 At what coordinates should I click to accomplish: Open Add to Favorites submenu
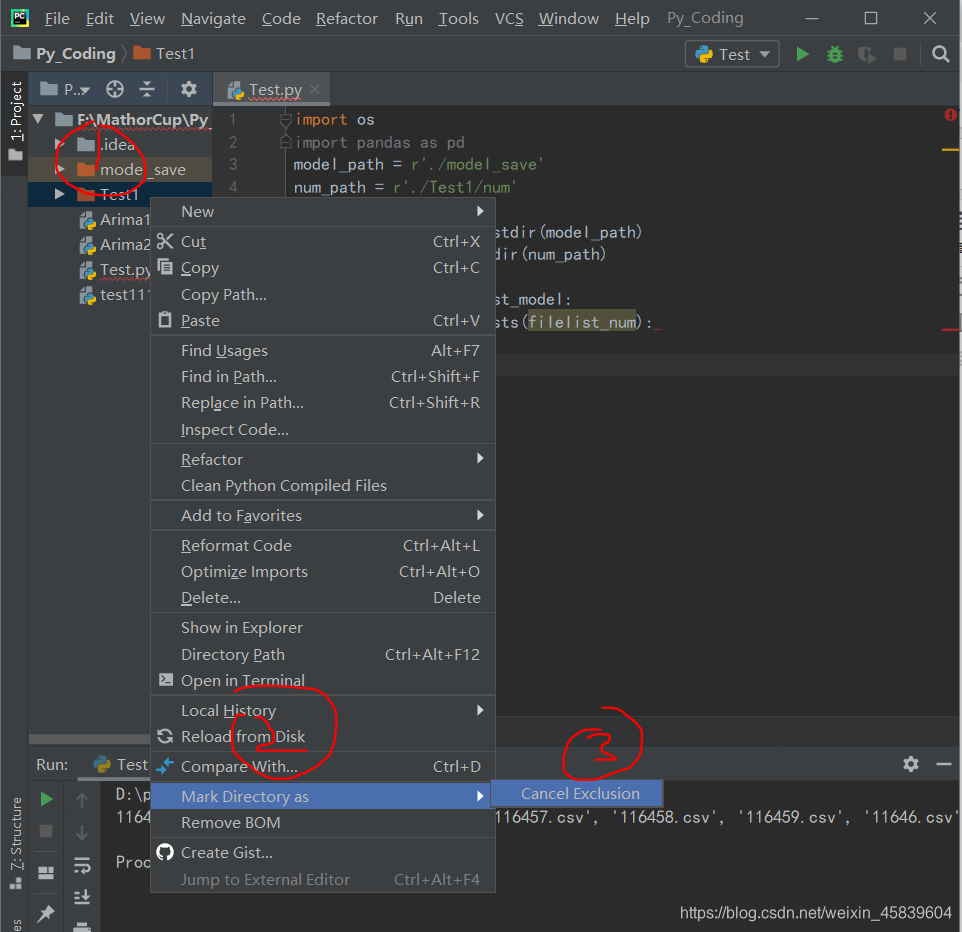click(x=323, y=515)
